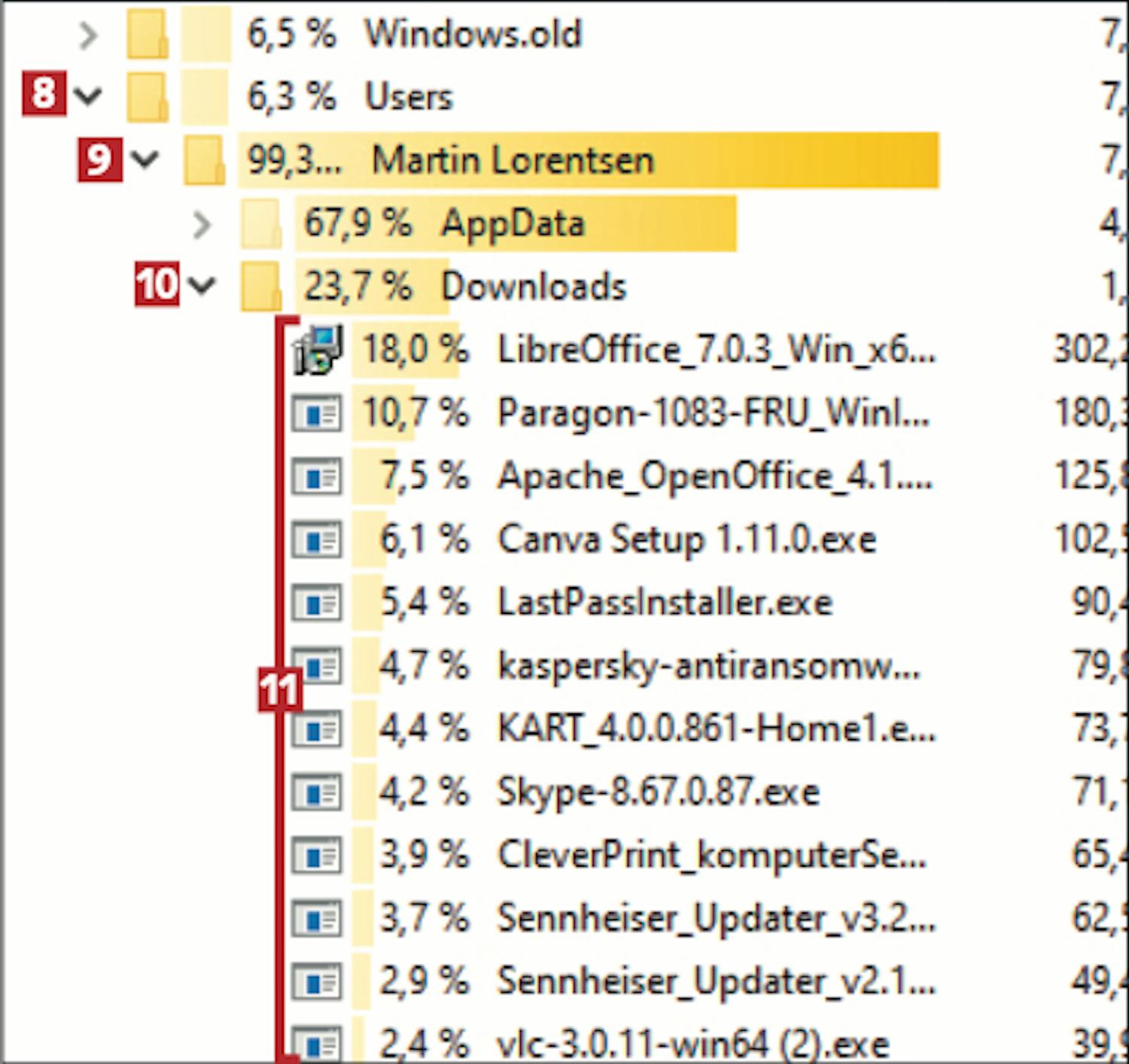
Task: Click the CleverPrint_komputerSe file icon
Action: 317,856
